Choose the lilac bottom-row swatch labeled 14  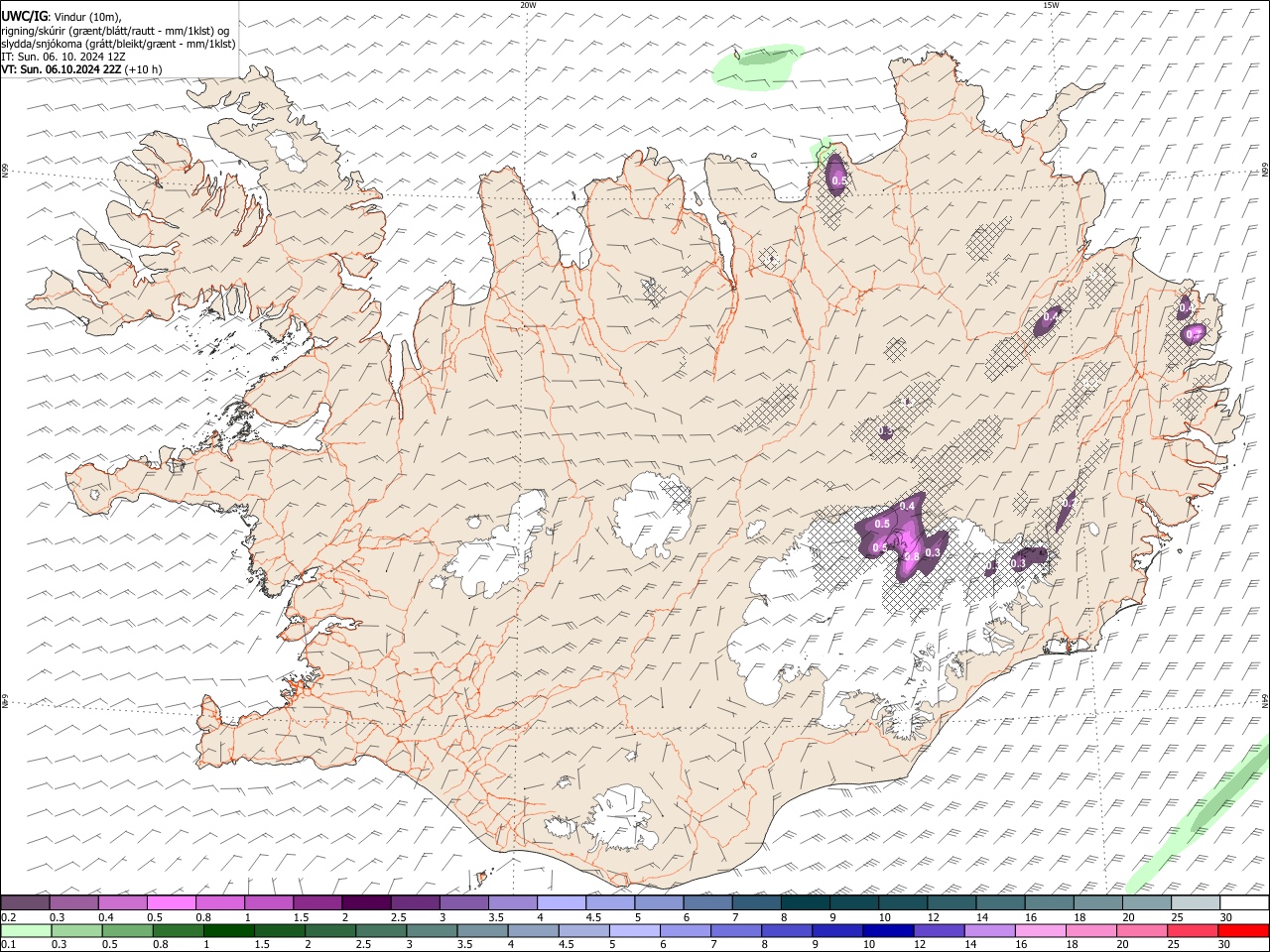(x=989, y=931)
